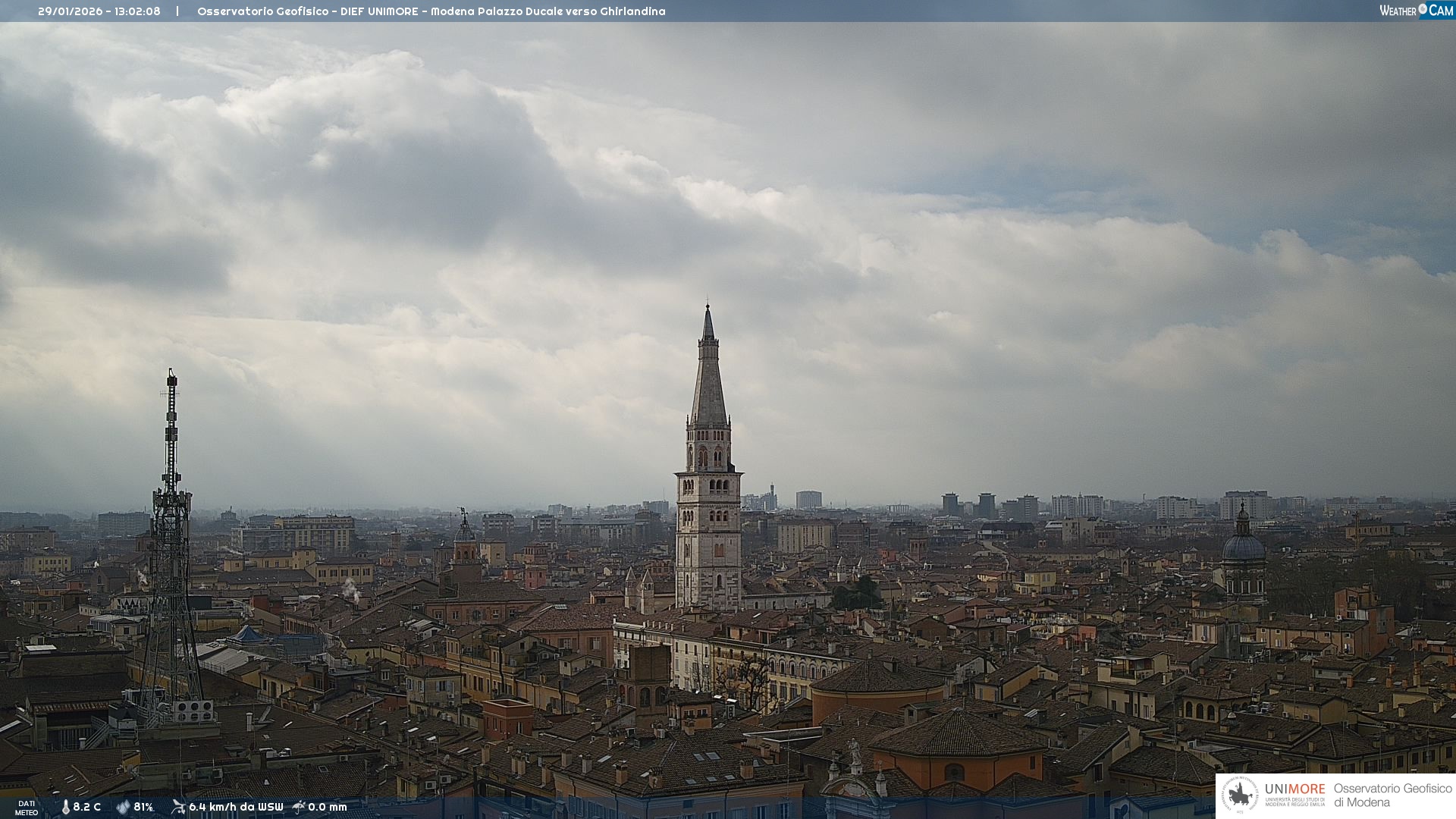Click the thermometer temperature icon

[x=65, y=808]
